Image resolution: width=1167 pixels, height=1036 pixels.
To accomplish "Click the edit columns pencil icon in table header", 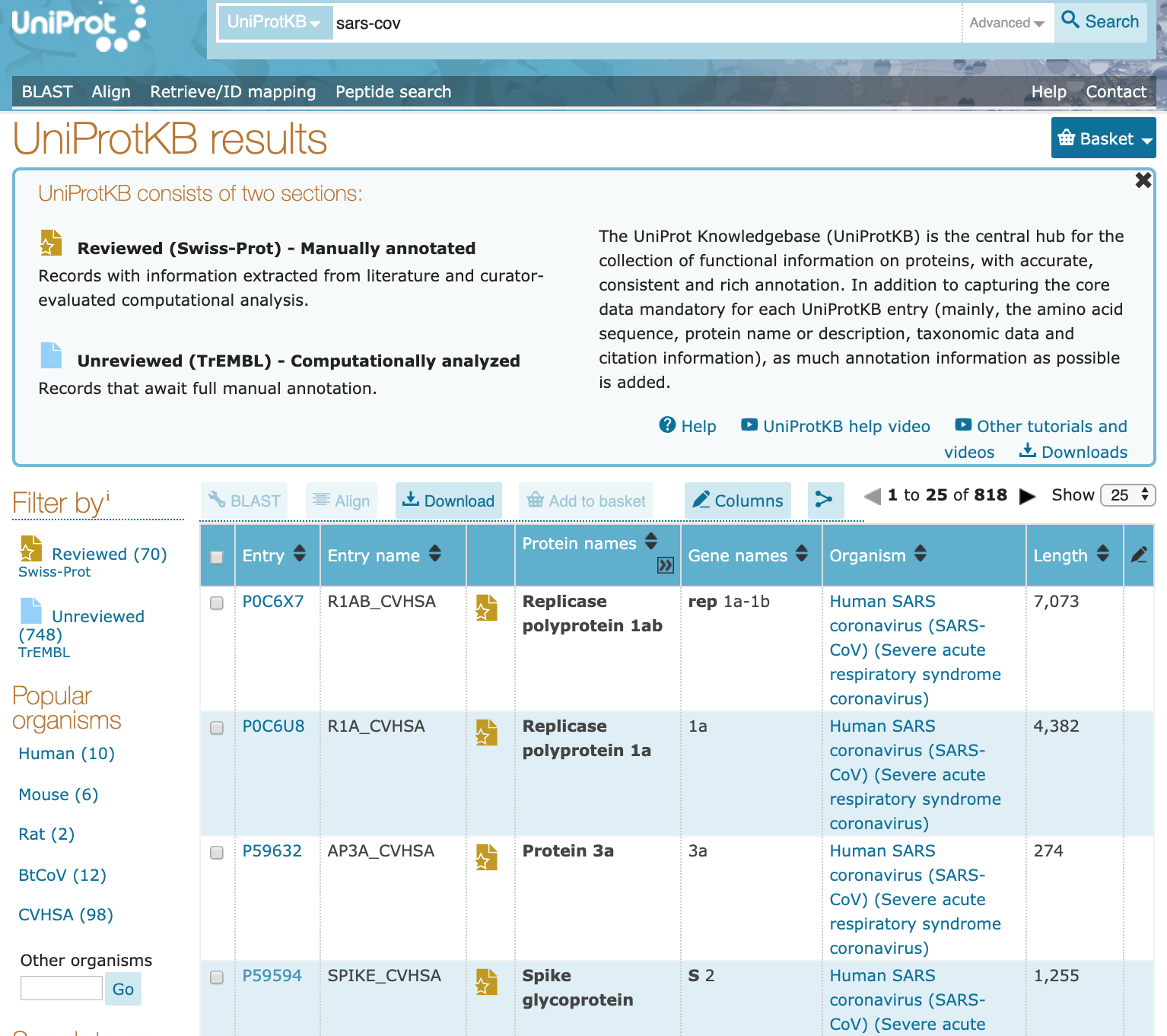I will click(1138, 555).
